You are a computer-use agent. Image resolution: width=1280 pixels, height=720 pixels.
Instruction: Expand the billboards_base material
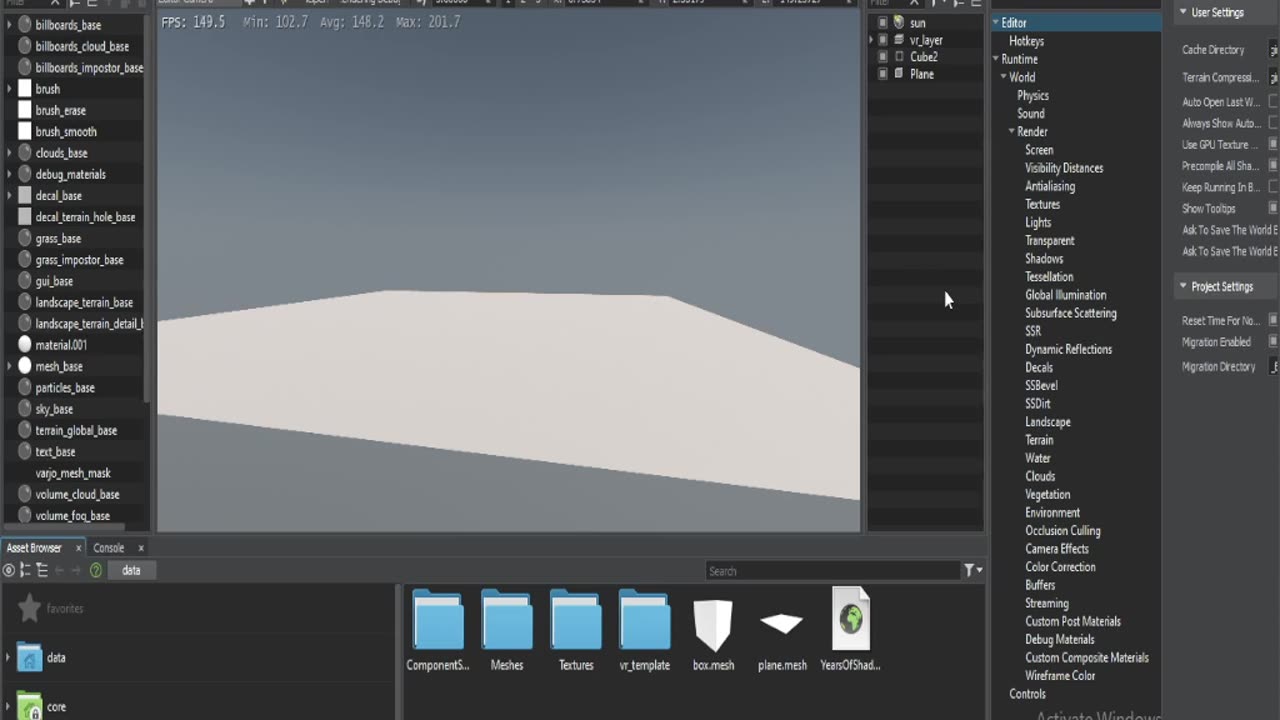9,24
